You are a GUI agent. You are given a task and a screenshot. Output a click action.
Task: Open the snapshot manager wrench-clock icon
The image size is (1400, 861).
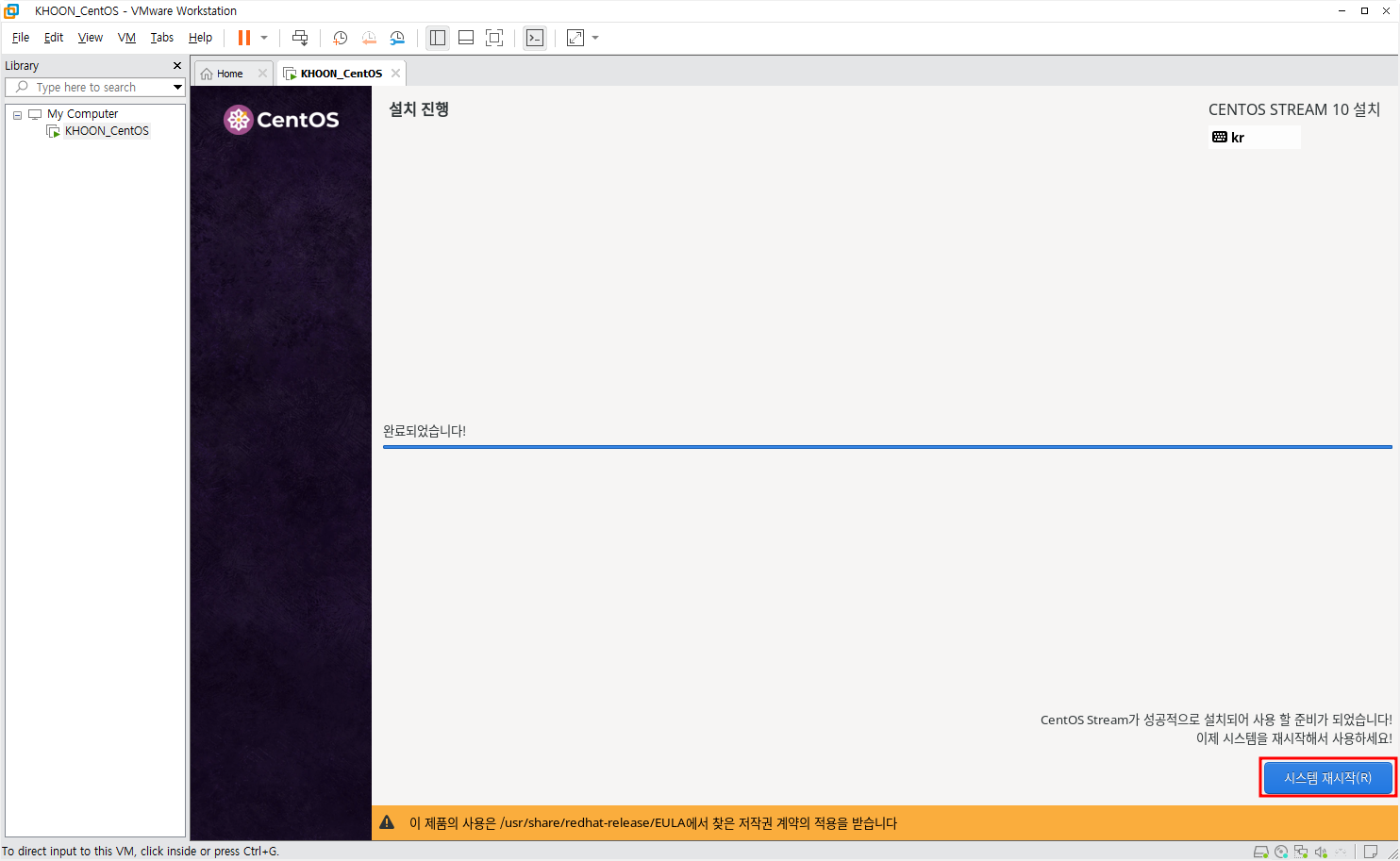397,38
